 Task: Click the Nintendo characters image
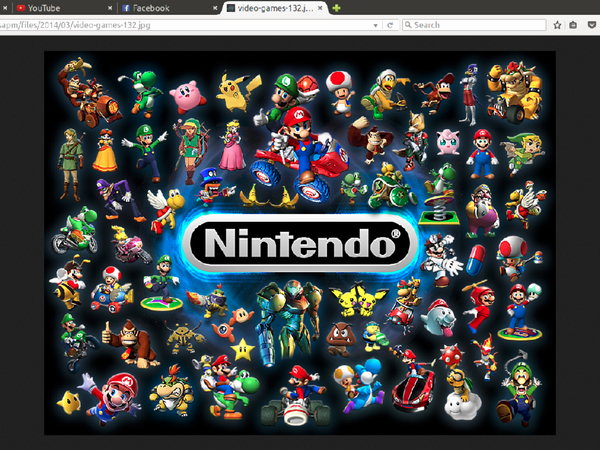pos(300,243)
